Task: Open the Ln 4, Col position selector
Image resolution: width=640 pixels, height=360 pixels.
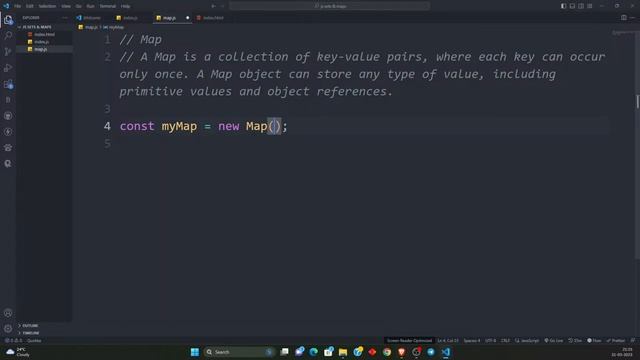Action: tap(448, 340)
